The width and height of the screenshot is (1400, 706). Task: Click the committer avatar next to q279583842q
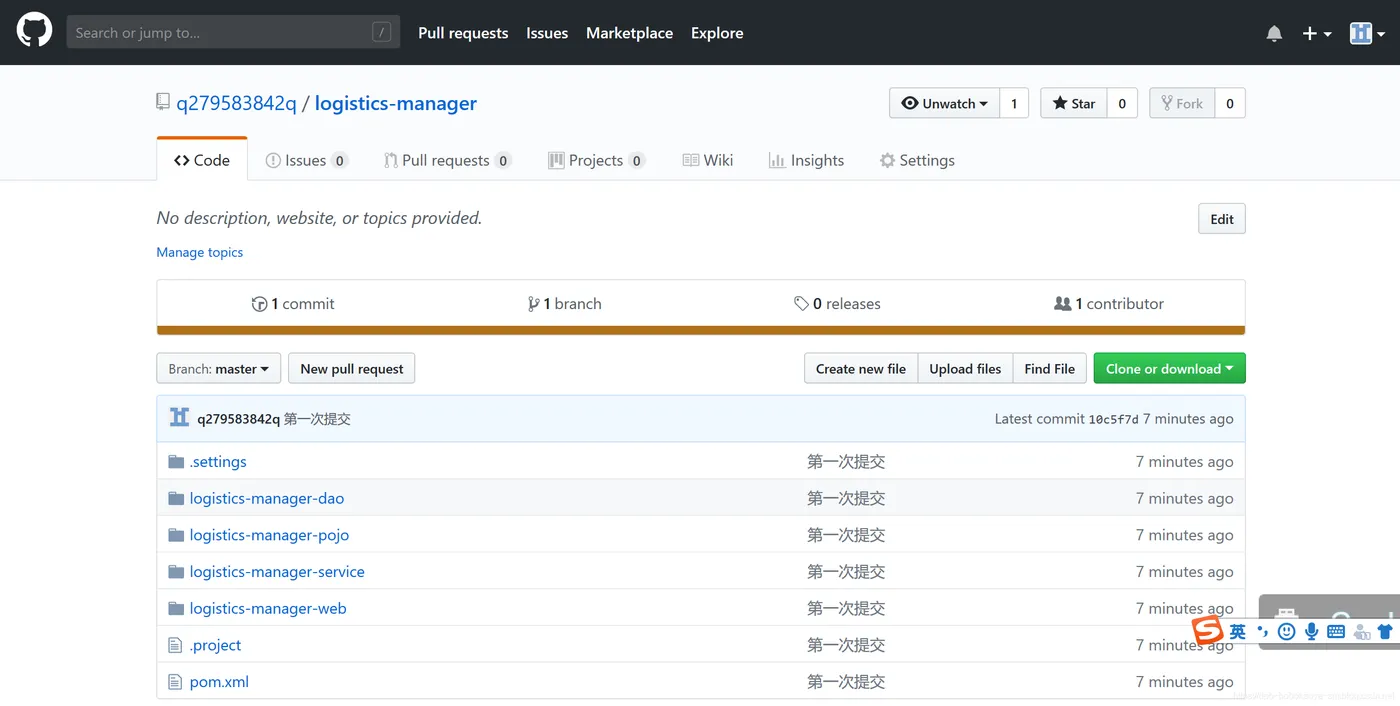[179, 418]
